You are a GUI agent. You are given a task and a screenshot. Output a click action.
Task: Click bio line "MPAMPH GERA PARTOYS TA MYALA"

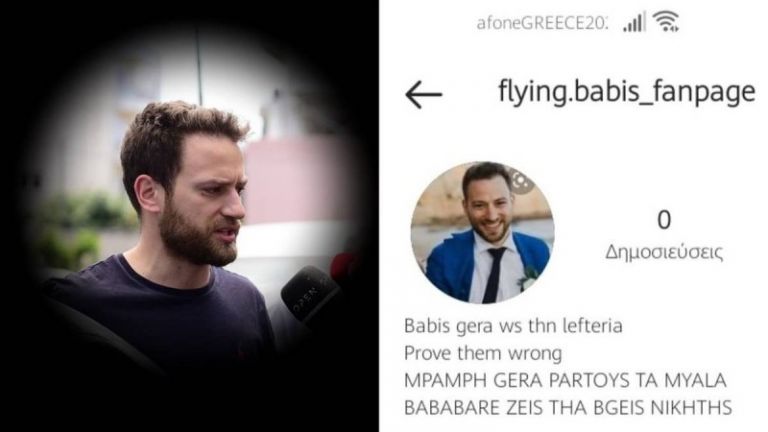[x=565, y=381]
